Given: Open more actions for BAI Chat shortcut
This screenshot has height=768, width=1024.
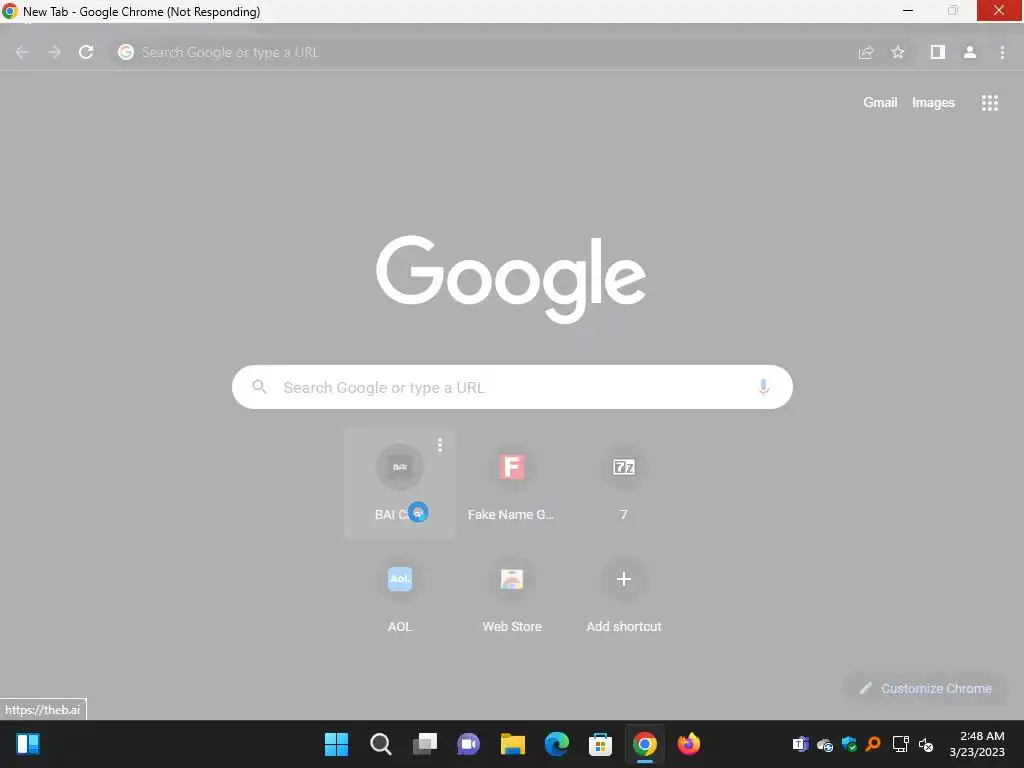Looking at the screenshot, I should pos(440,445).
